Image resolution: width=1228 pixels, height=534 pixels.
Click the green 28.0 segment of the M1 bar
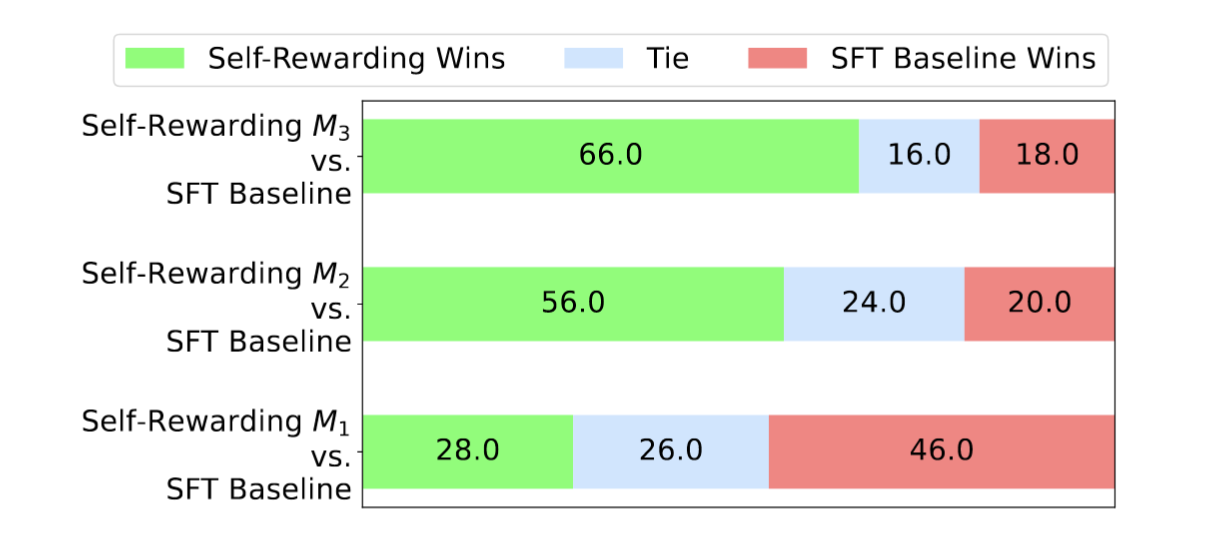[x=467, y=451]
